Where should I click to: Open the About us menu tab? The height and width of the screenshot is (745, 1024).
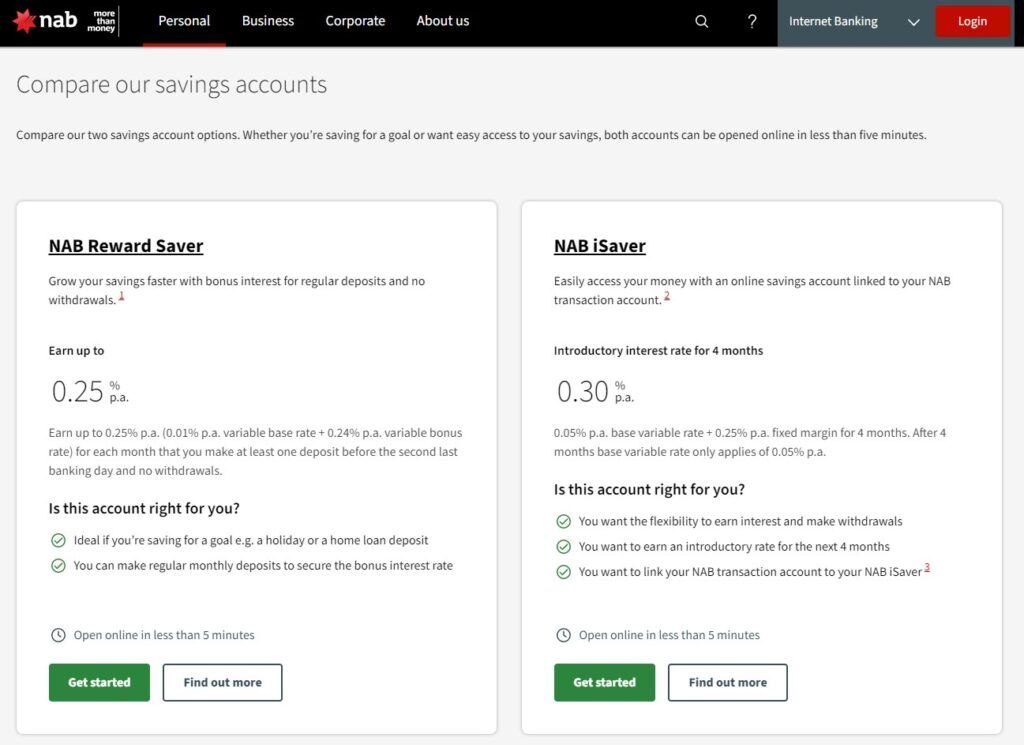coord(443,21)
